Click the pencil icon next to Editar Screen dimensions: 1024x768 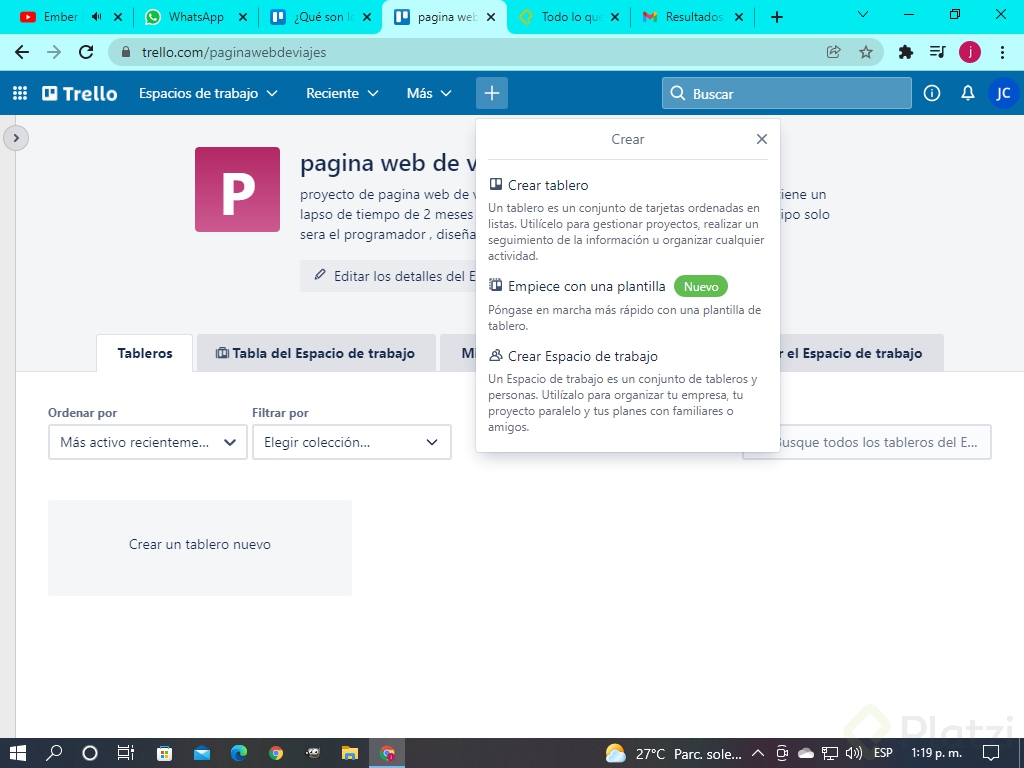point(320,275)
